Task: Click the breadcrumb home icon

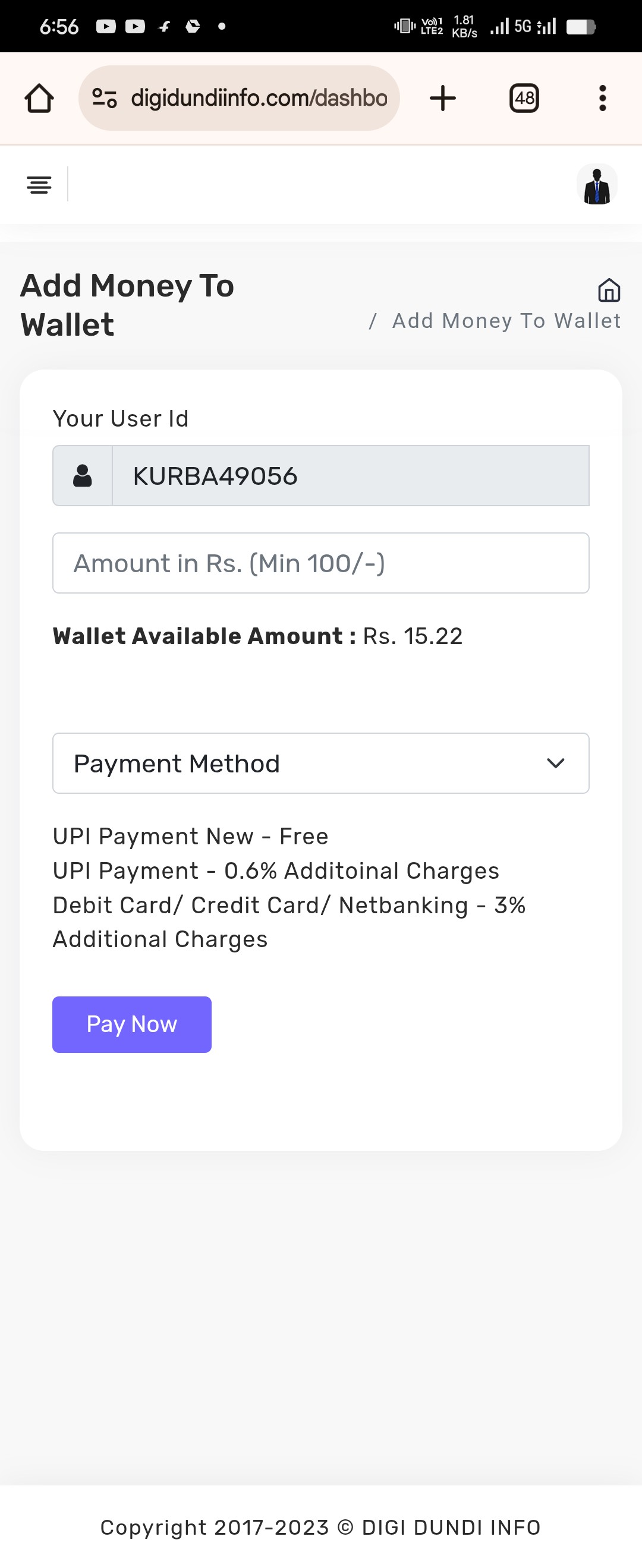Action: coord(609,291)
